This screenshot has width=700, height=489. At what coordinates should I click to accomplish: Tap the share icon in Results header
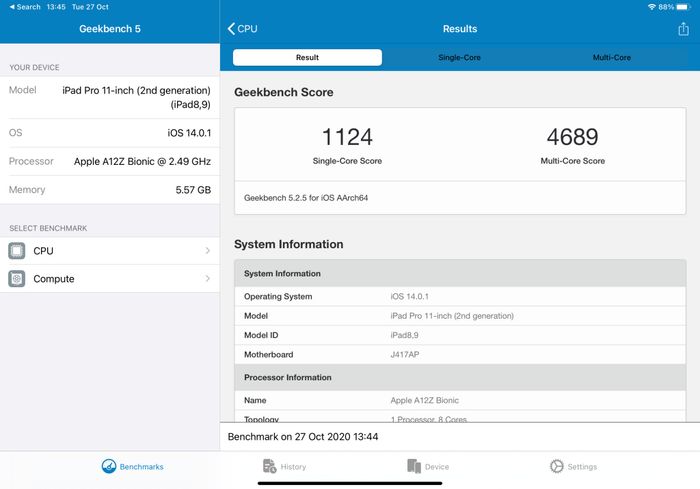point(683,29)
